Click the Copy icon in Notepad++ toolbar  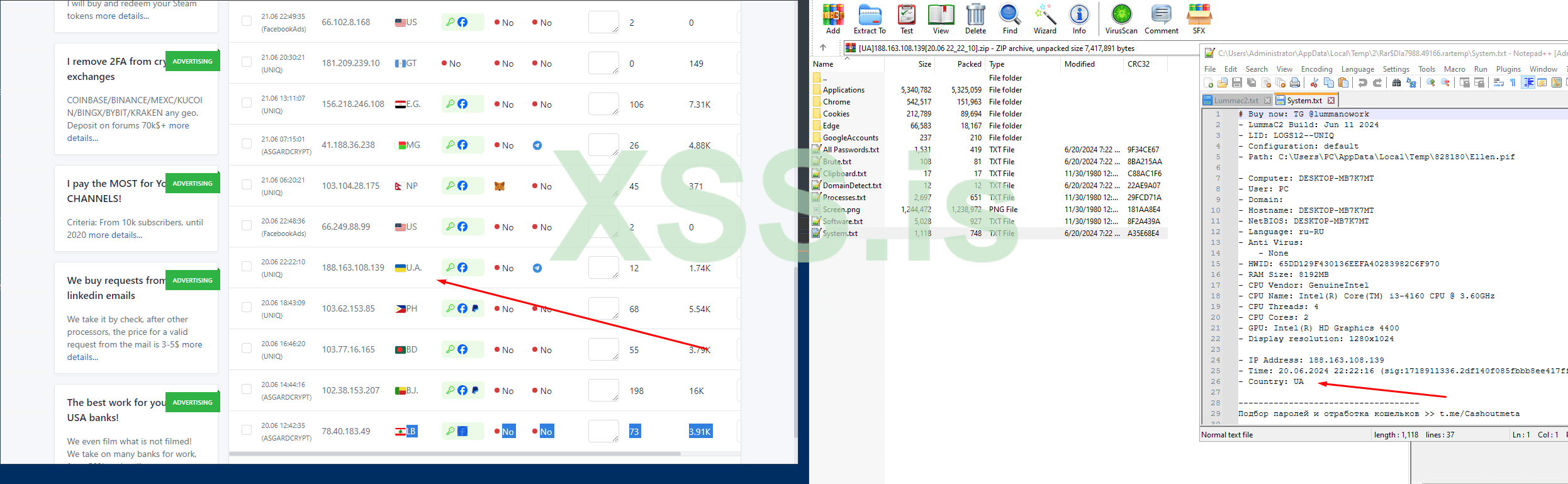click(x=1329, y=83)
